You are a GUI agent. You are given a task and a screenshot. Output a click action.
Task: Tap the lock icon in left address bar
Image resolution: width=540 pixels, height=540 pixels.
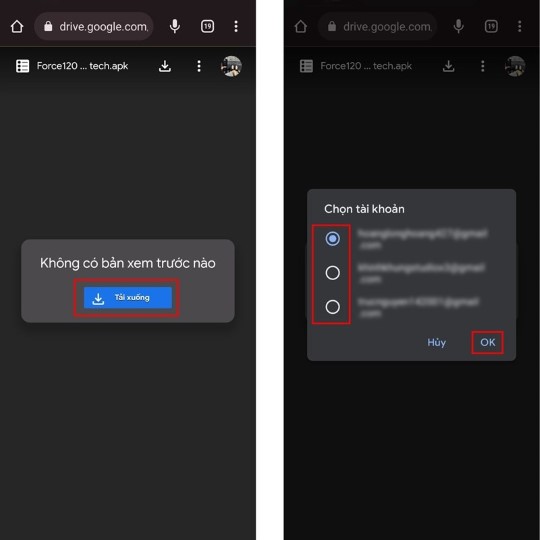(48, 27)
